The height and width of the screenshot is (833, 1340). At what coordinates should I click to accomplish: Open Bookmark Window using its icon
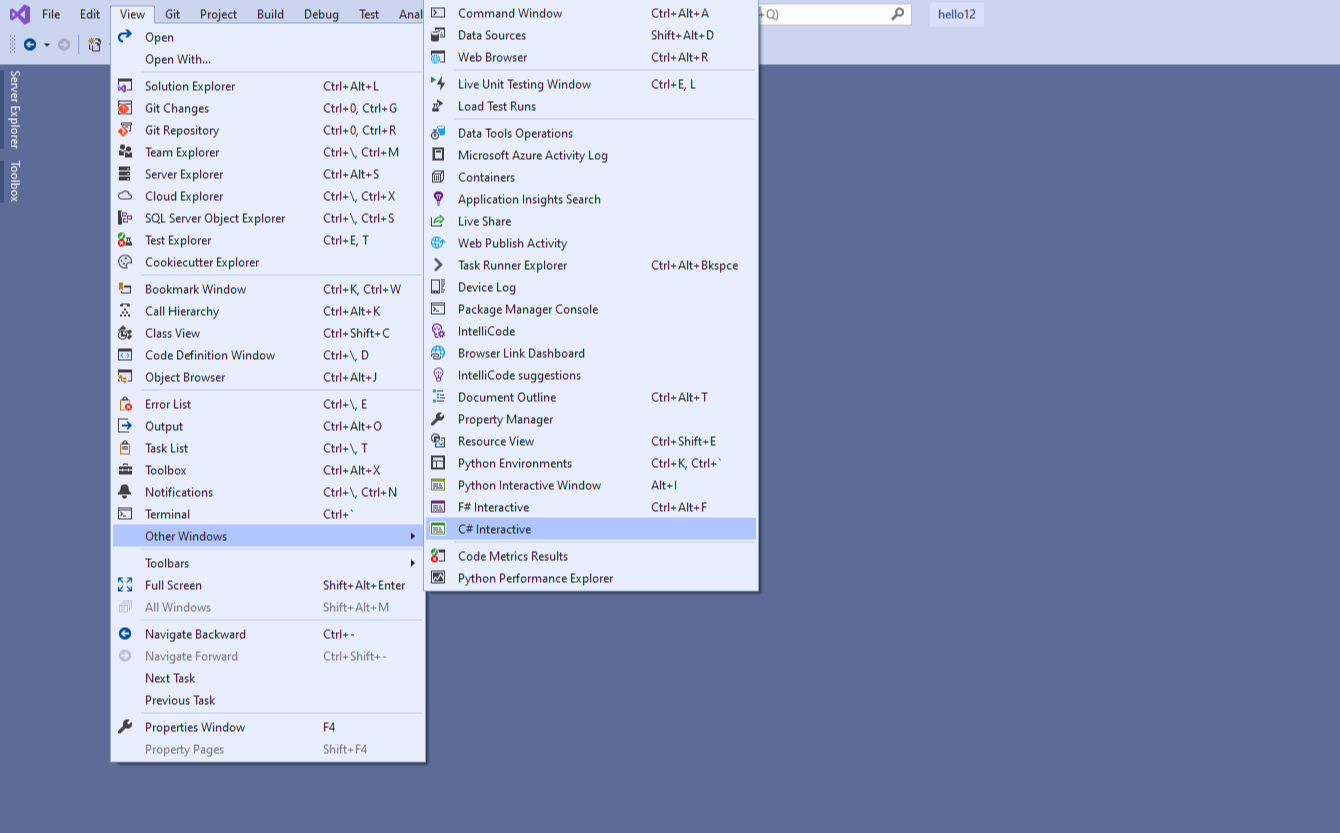coord(125,289)
